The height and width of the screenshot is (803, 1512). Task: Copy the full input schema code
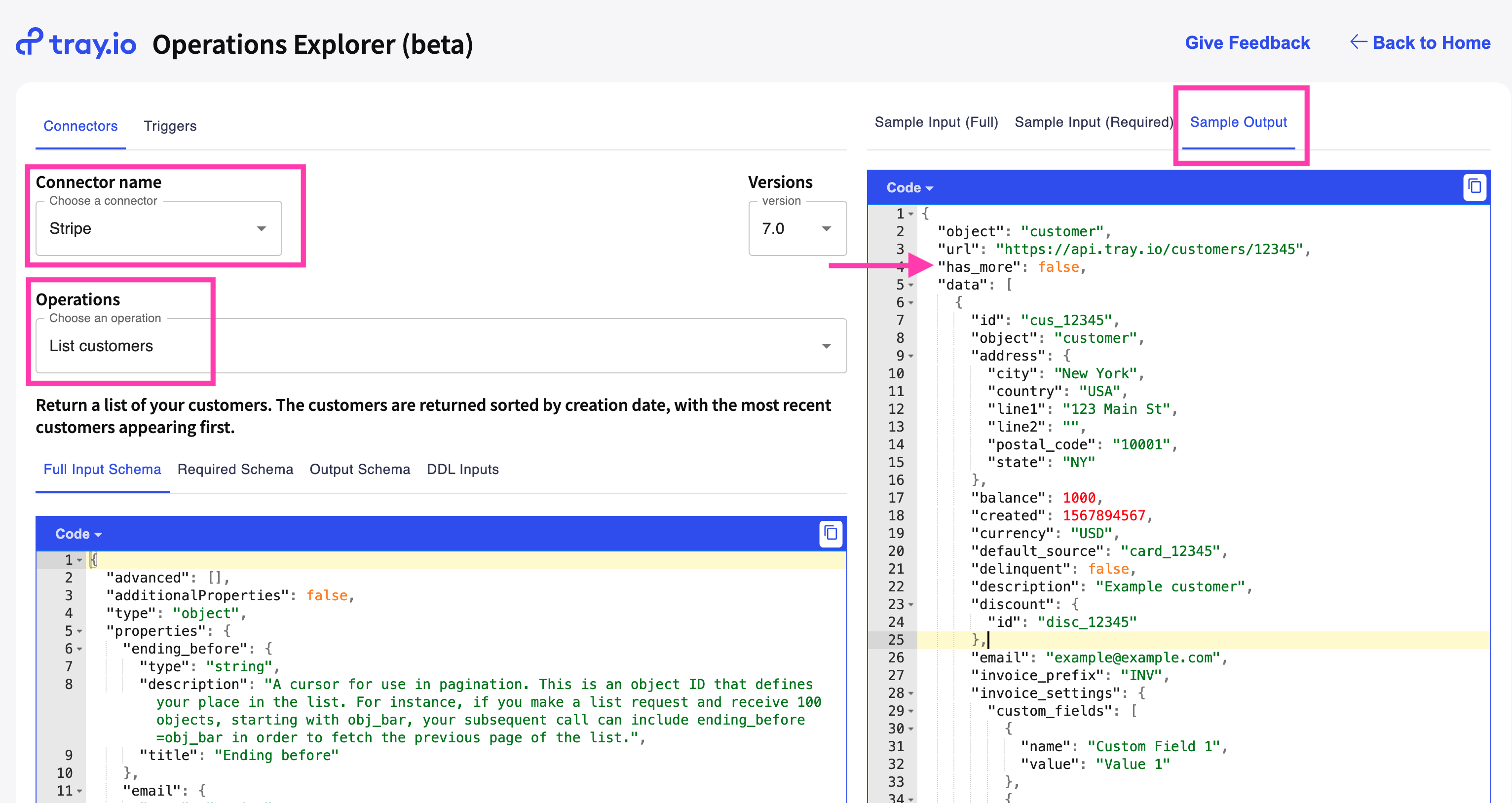tap(830, 533)
